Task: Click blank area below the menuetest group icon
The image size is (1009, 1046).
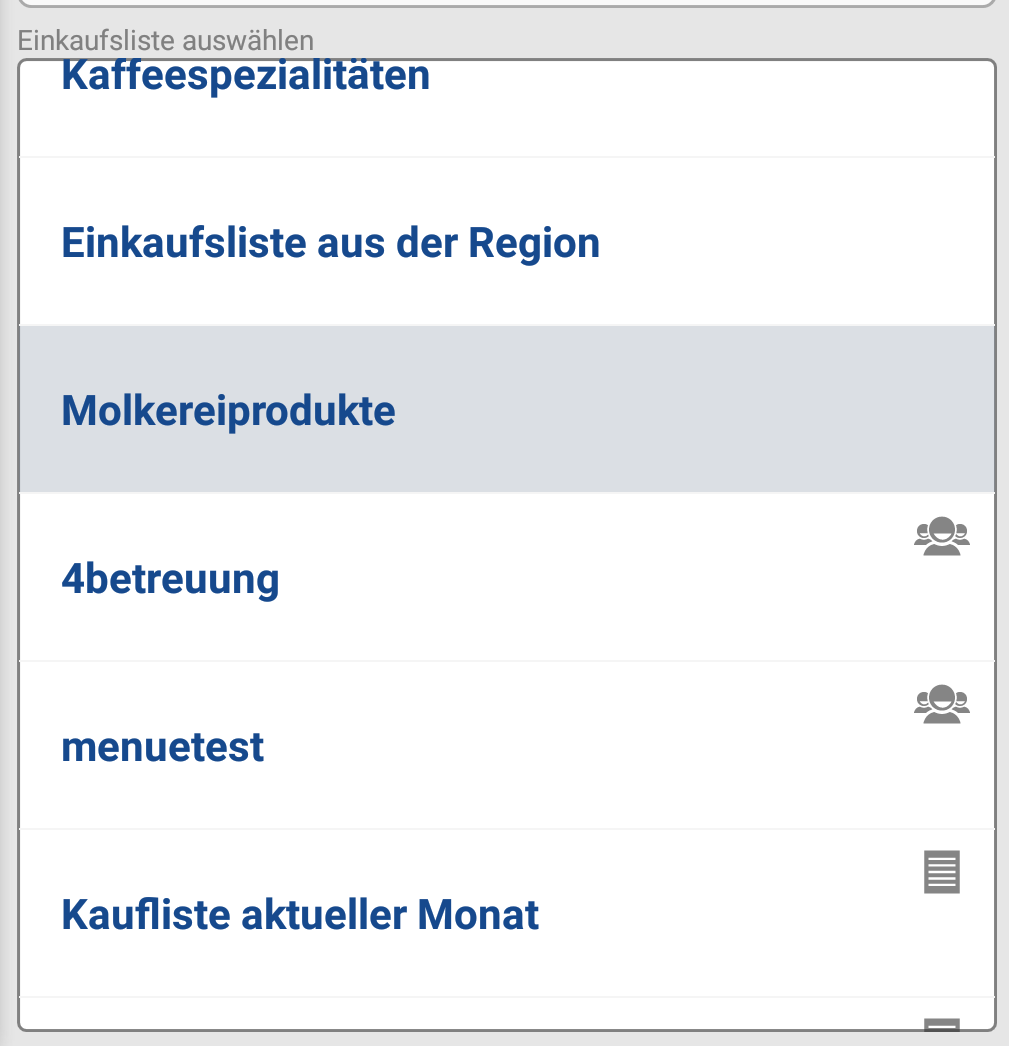Action: click(942, 778)
